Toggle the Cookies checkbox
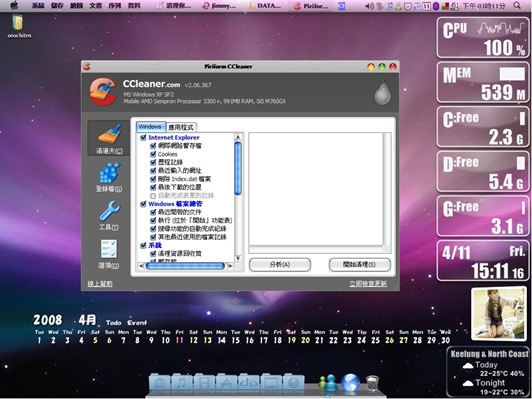This screenshot has height=399, width=532. 153,154
